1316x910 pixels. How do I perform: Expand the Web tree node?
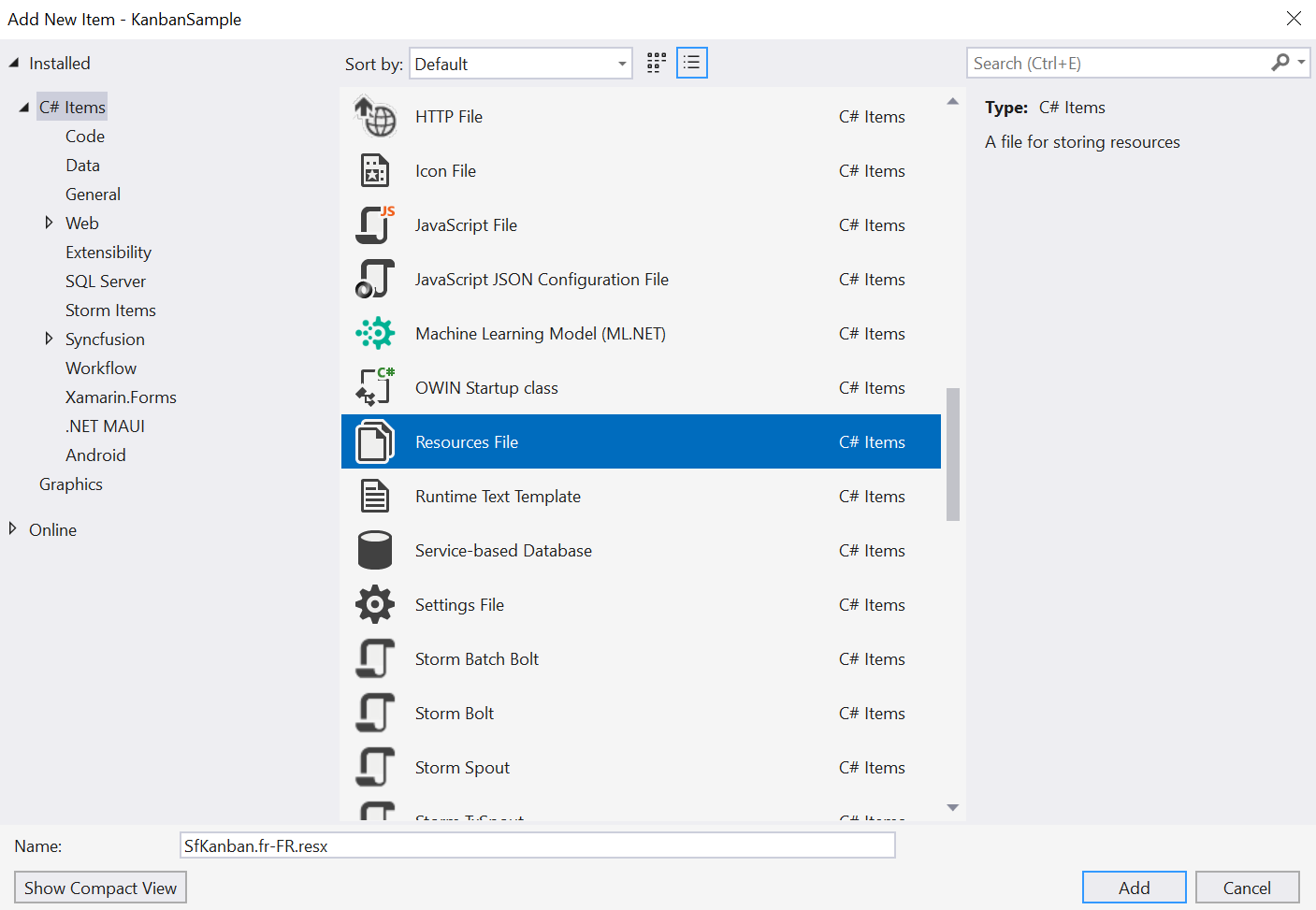coord(49,223)
